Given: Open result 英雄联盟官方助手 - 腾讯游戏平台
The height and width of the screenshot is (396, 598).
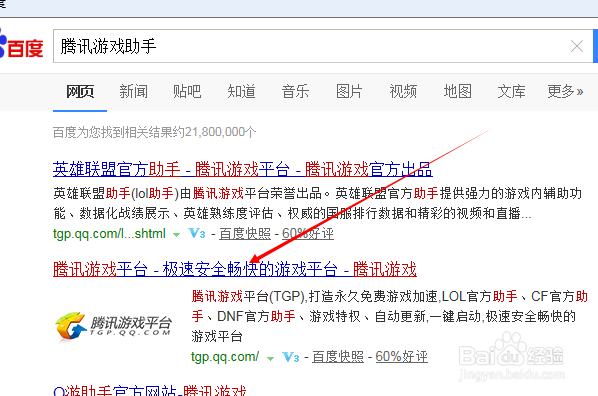Looking at the screenshot, I should click(243, 169).
